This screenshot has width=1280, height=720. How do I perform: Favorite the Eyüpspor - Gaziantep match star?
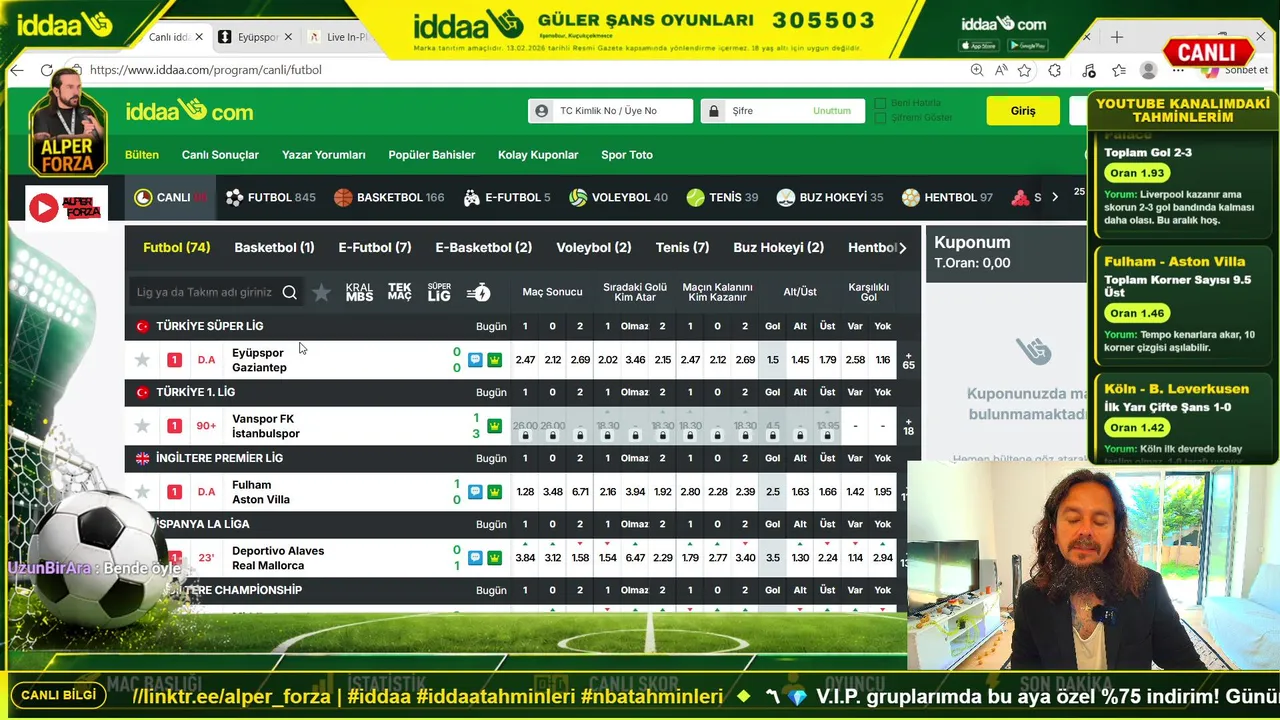[x=142, y=360]
